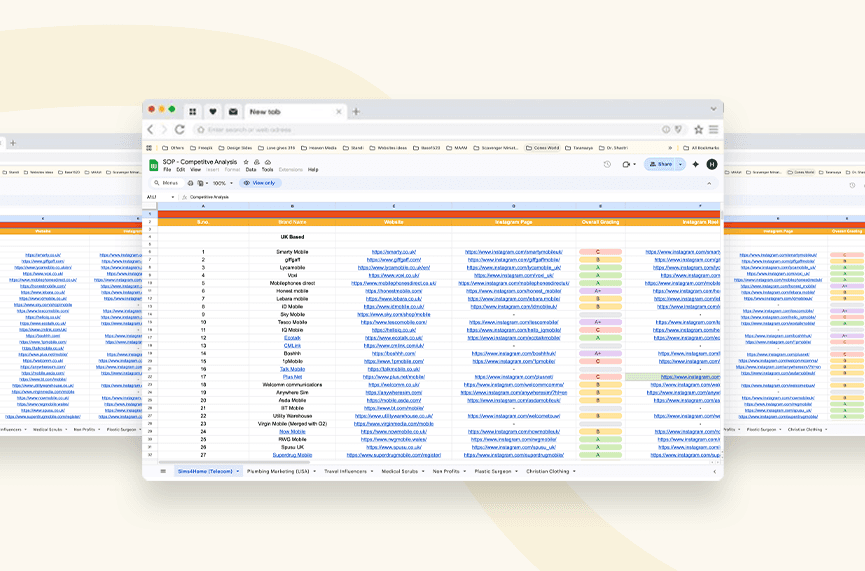This screenshot has height=571, width=865.
Task: Open the Freepik bookmarks folder
Action: (201, 148)
